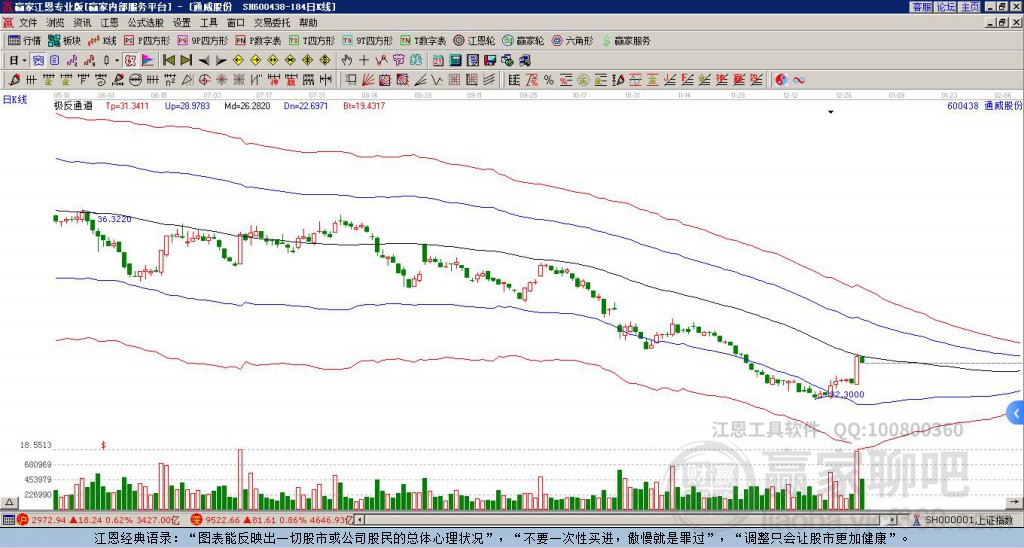Select the Gann fan lines icon
This screenshot has width=1024, height=548.
pyautogui.click(x=368, y=80)
